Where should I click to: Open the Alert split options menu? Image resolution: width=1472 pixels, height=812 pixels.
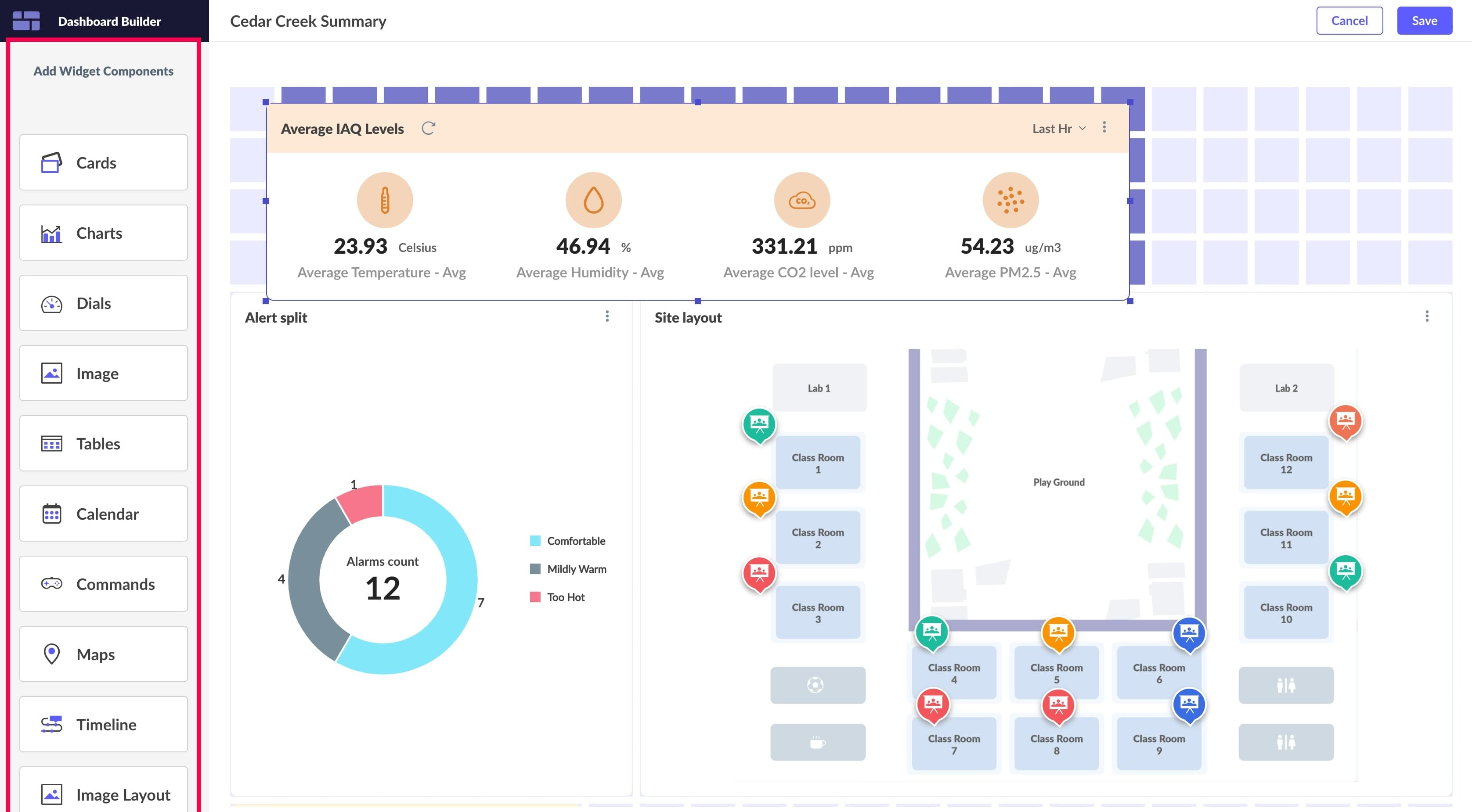(x=607, y=316)
